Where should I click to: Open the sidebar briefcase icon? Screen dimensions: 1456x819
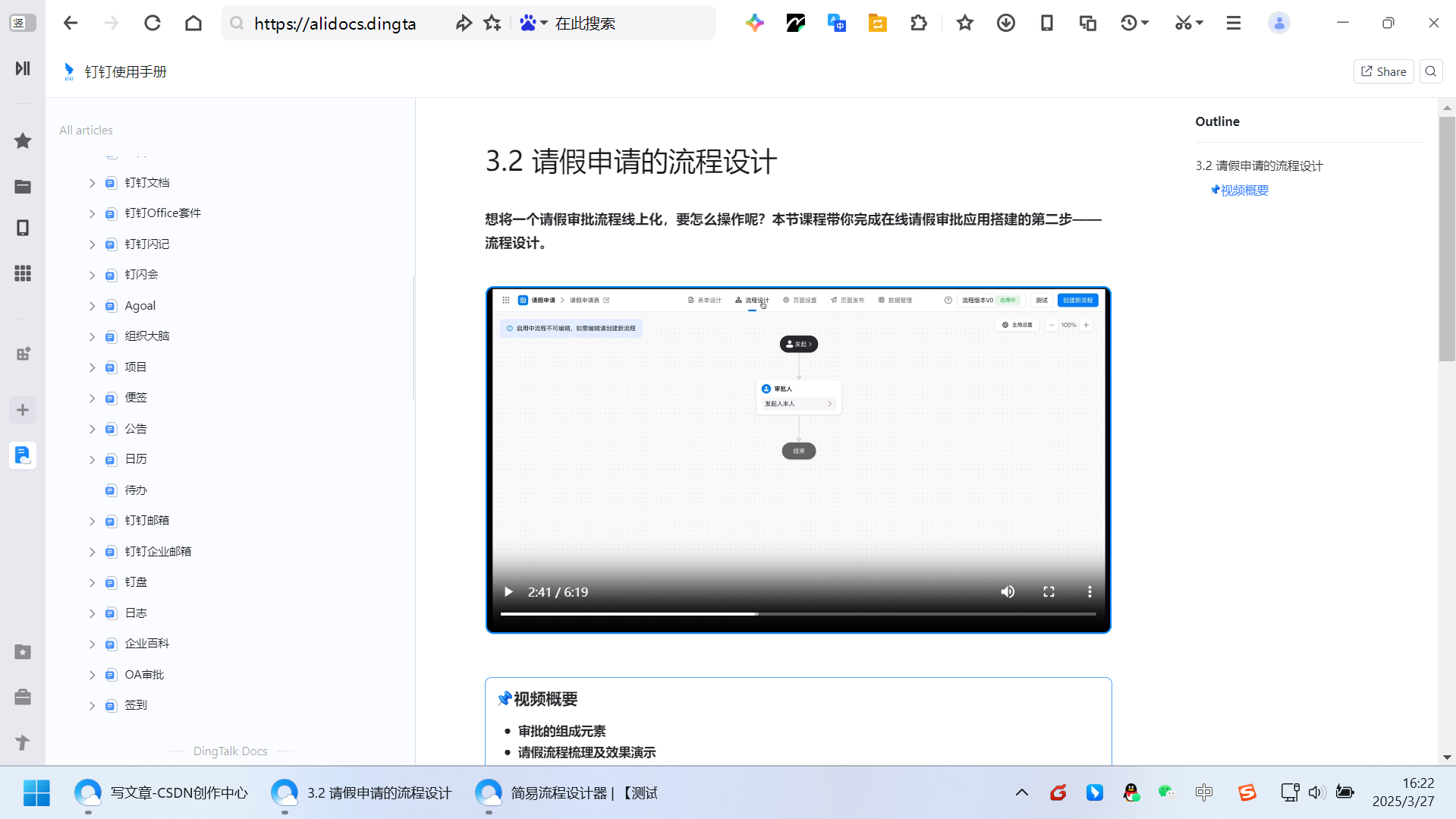click(23, 697)
